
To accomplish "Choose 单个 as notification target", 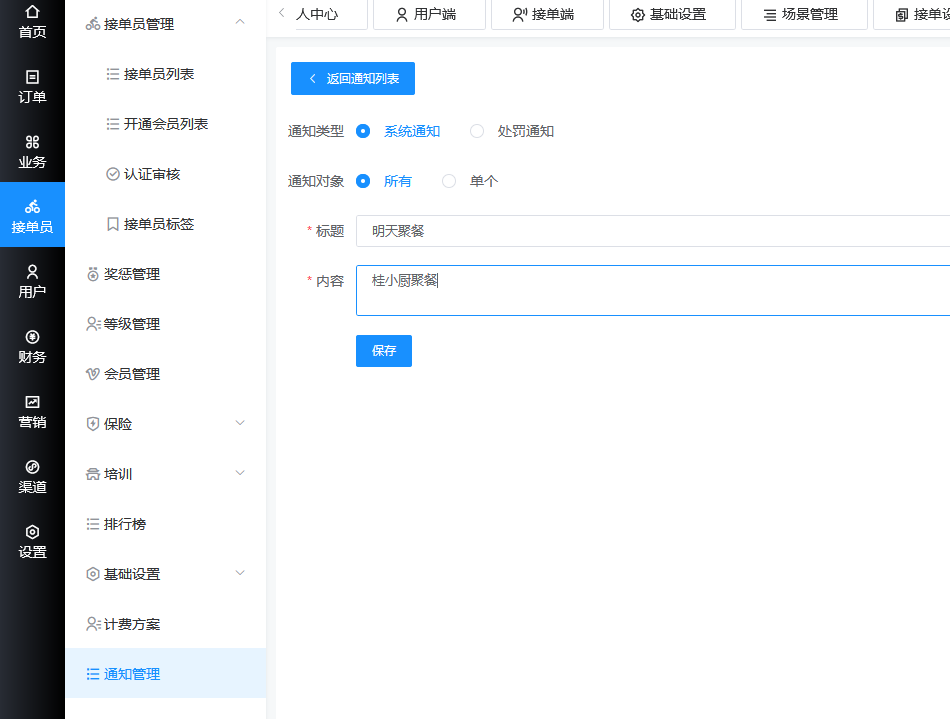I will 449,181.
